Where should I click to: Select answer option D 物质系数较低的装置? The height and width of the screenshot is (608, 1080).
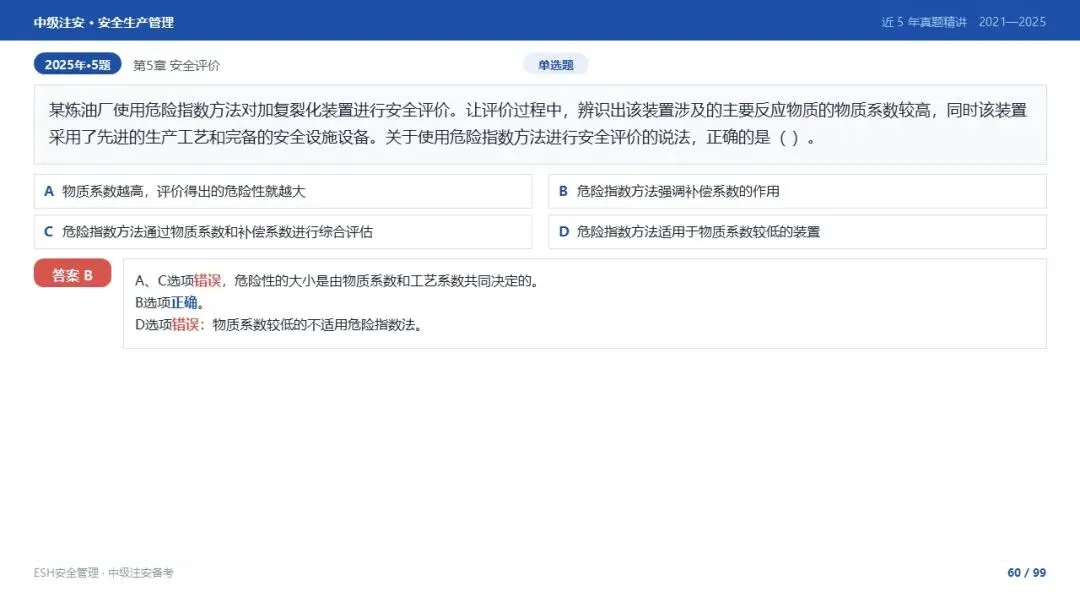click(797, 232)
